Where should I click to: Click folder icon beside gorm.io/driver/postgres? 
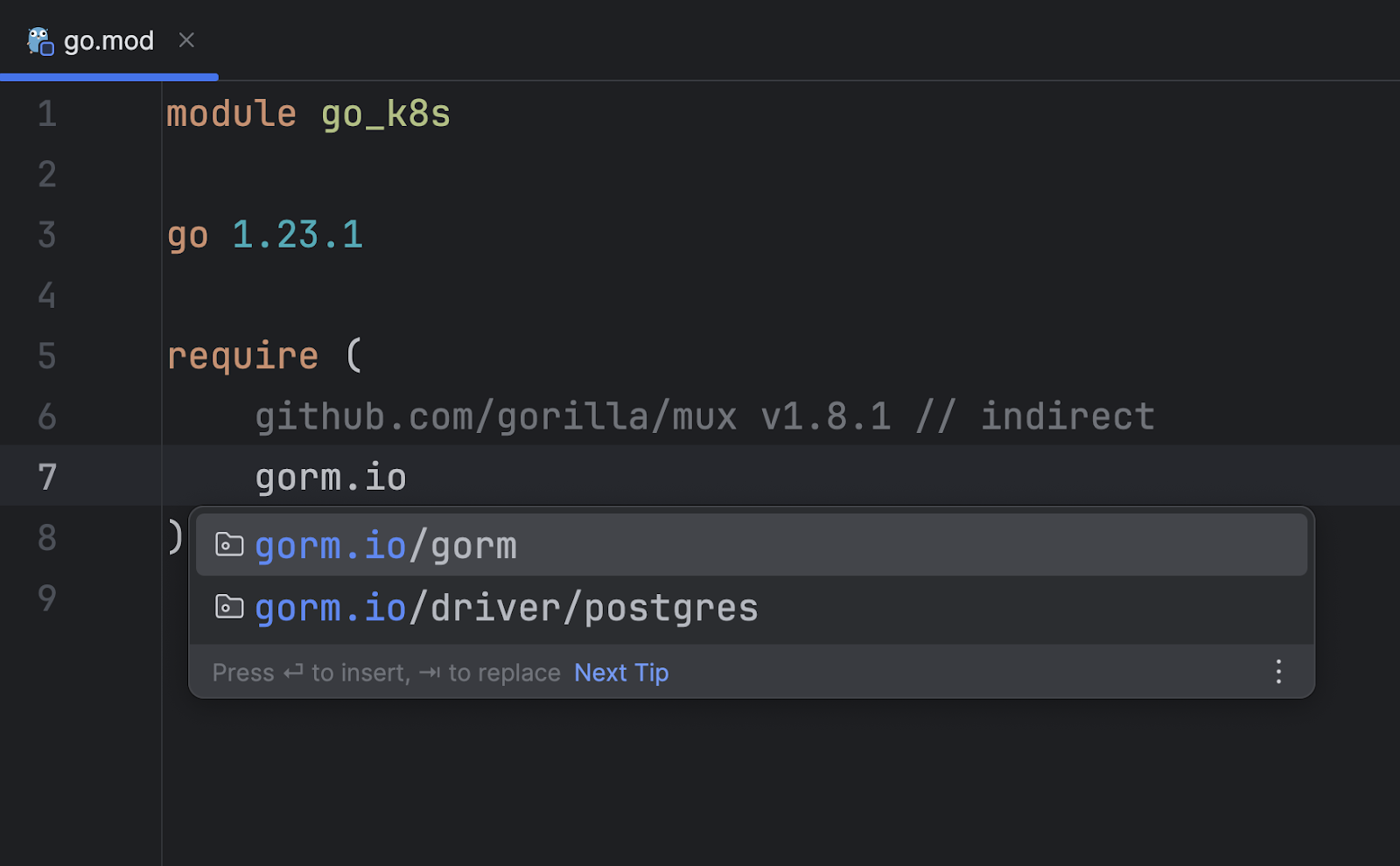pyautogui.click(x=229, y=606)
